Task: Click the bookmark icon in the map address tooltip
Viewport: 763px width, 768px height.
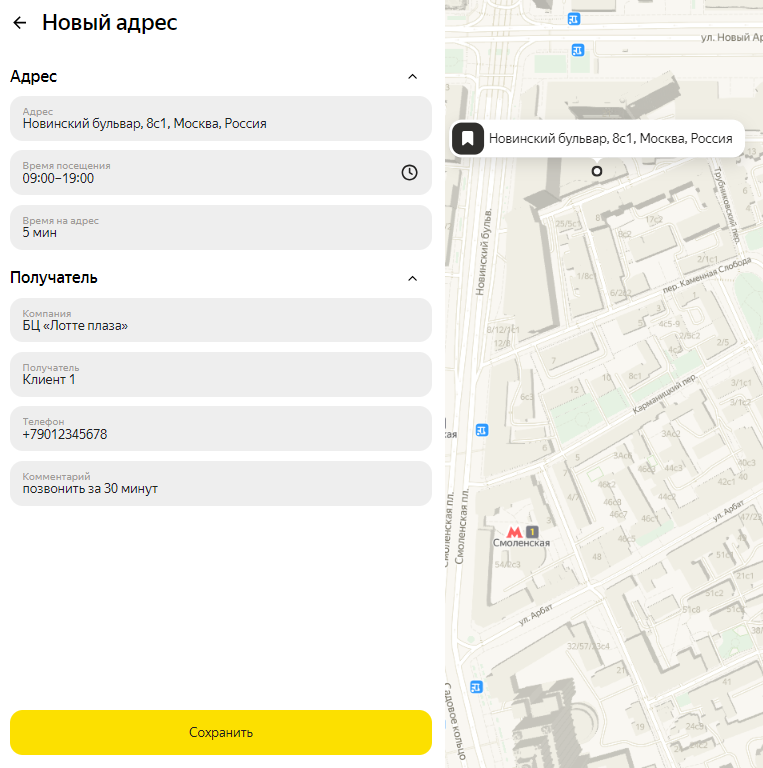Action: coord(468,139)
